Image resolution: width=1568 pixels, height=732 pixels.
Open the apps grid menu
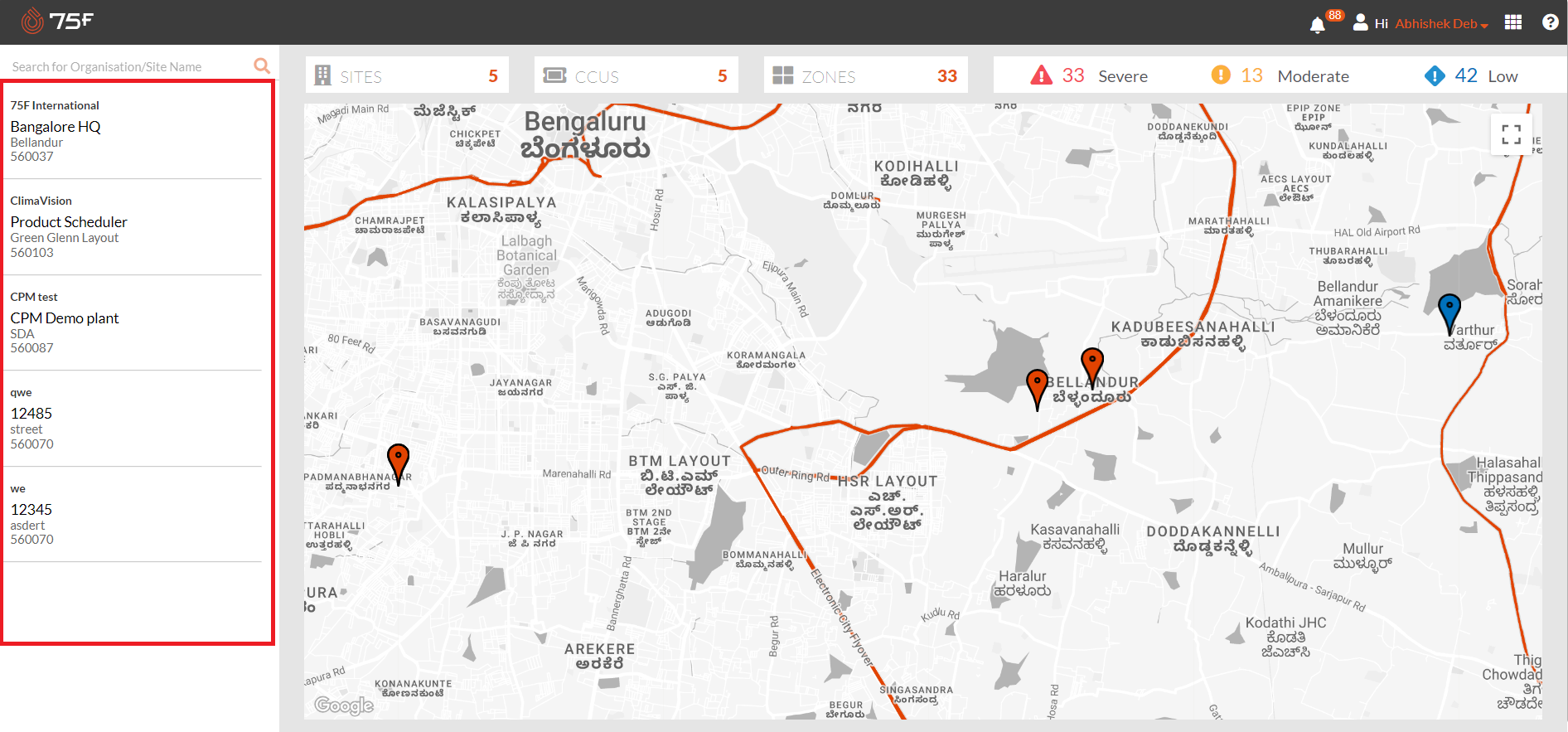coord(1513,22)
